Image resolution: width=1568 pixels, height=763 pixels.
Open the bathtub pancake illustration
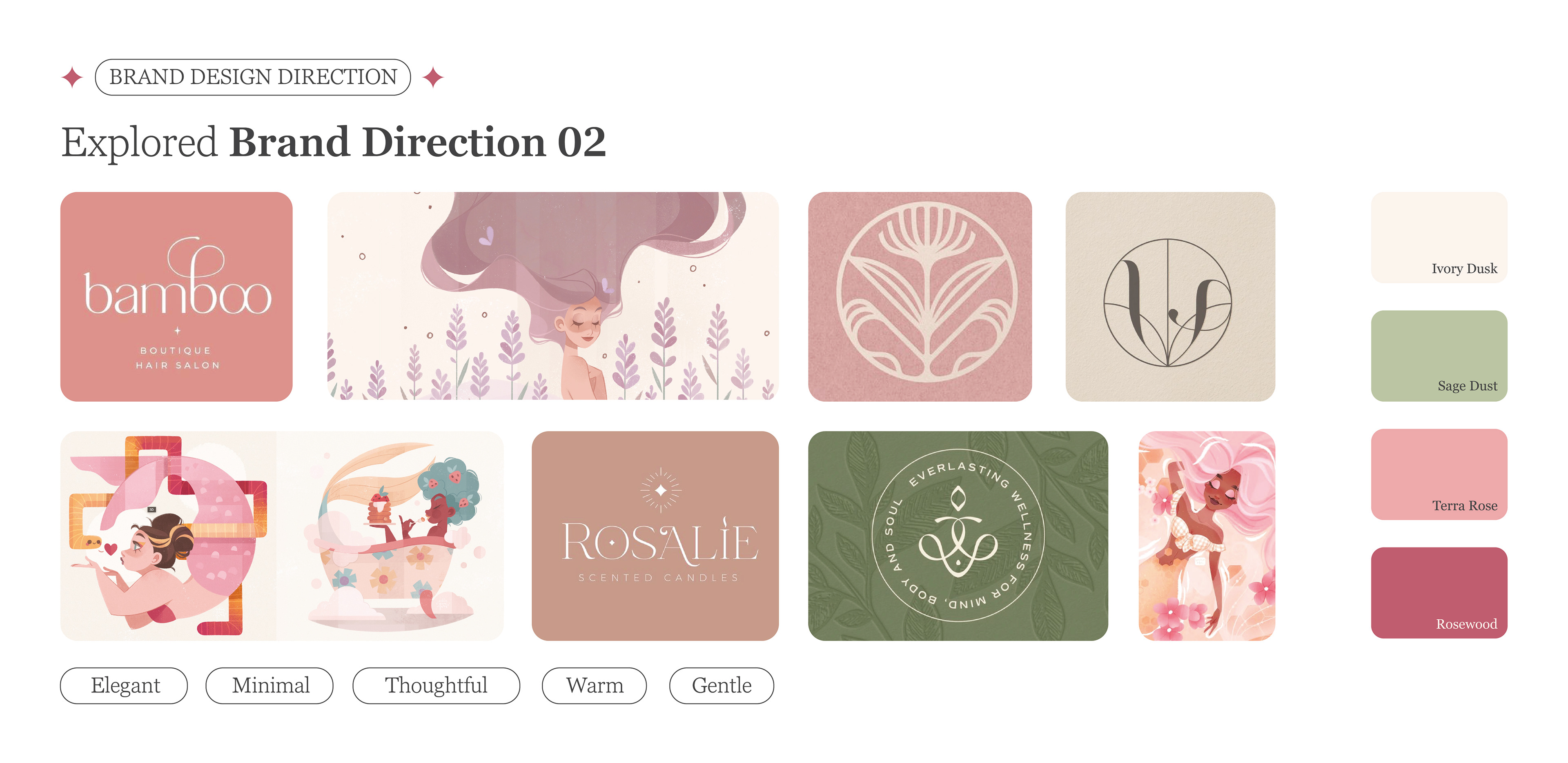coord(390,536)
